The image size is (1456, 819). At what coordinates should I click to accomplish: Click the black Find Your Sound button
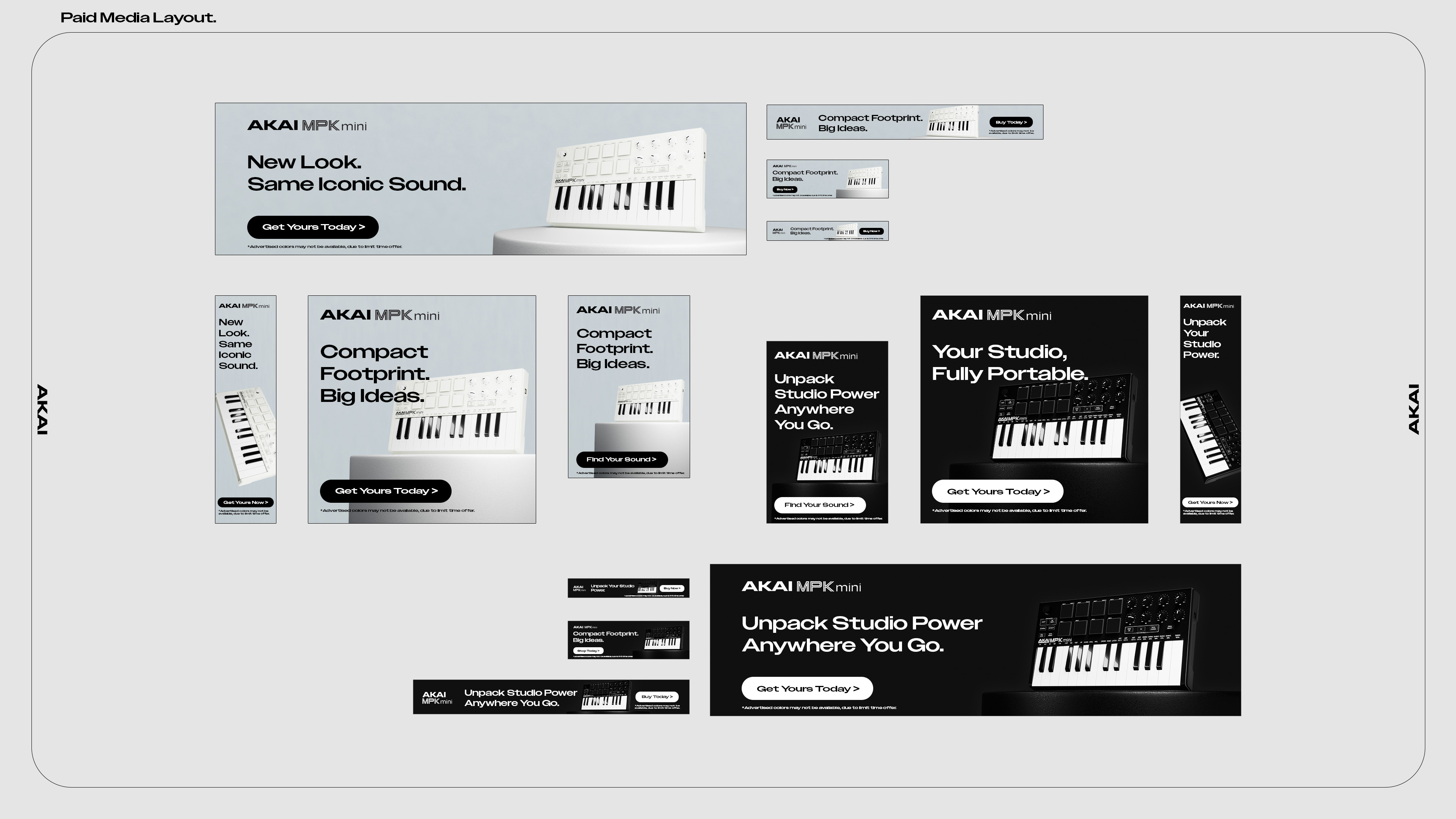(x=622, y=459)
